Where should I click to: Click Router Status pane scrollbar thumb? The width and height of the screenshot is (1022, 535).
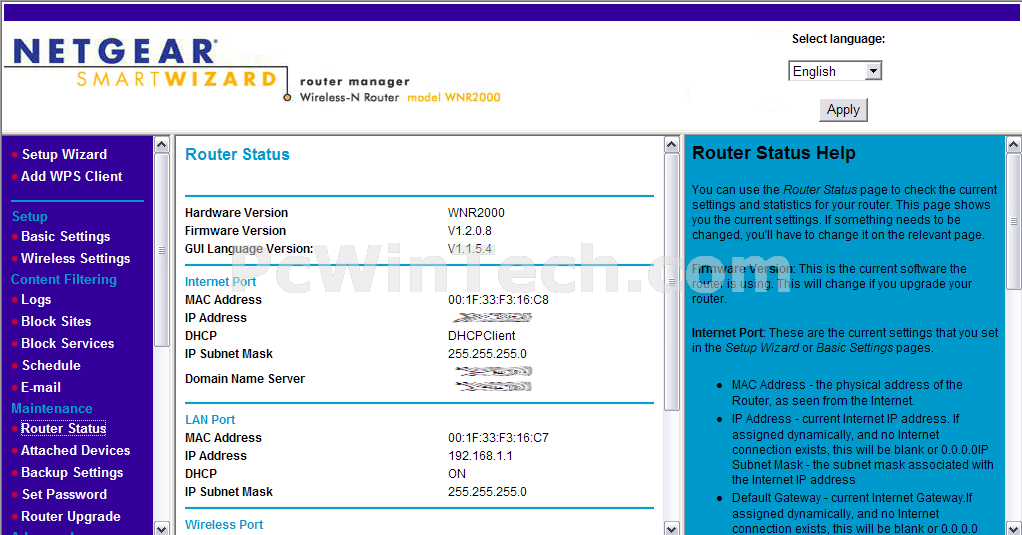[x=672, y=282]
